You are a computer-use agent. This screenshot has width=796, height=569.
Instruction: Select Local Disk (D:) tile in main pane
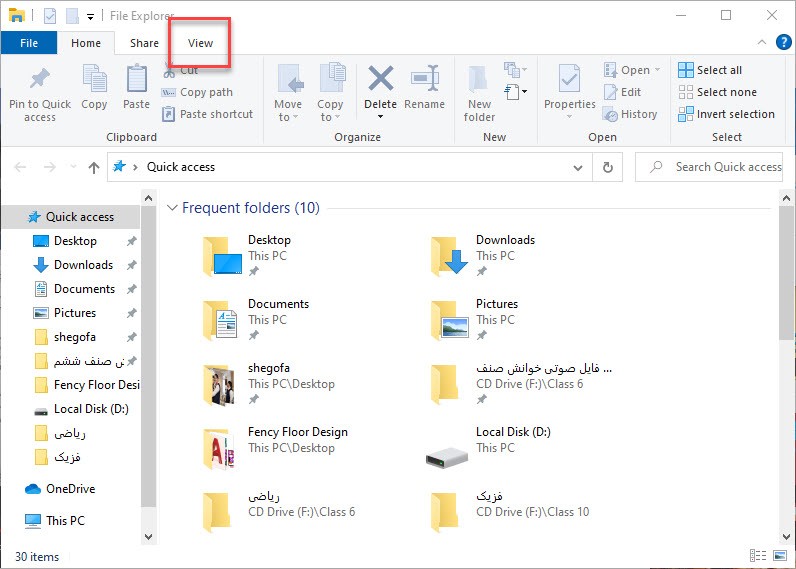[488, 447]
